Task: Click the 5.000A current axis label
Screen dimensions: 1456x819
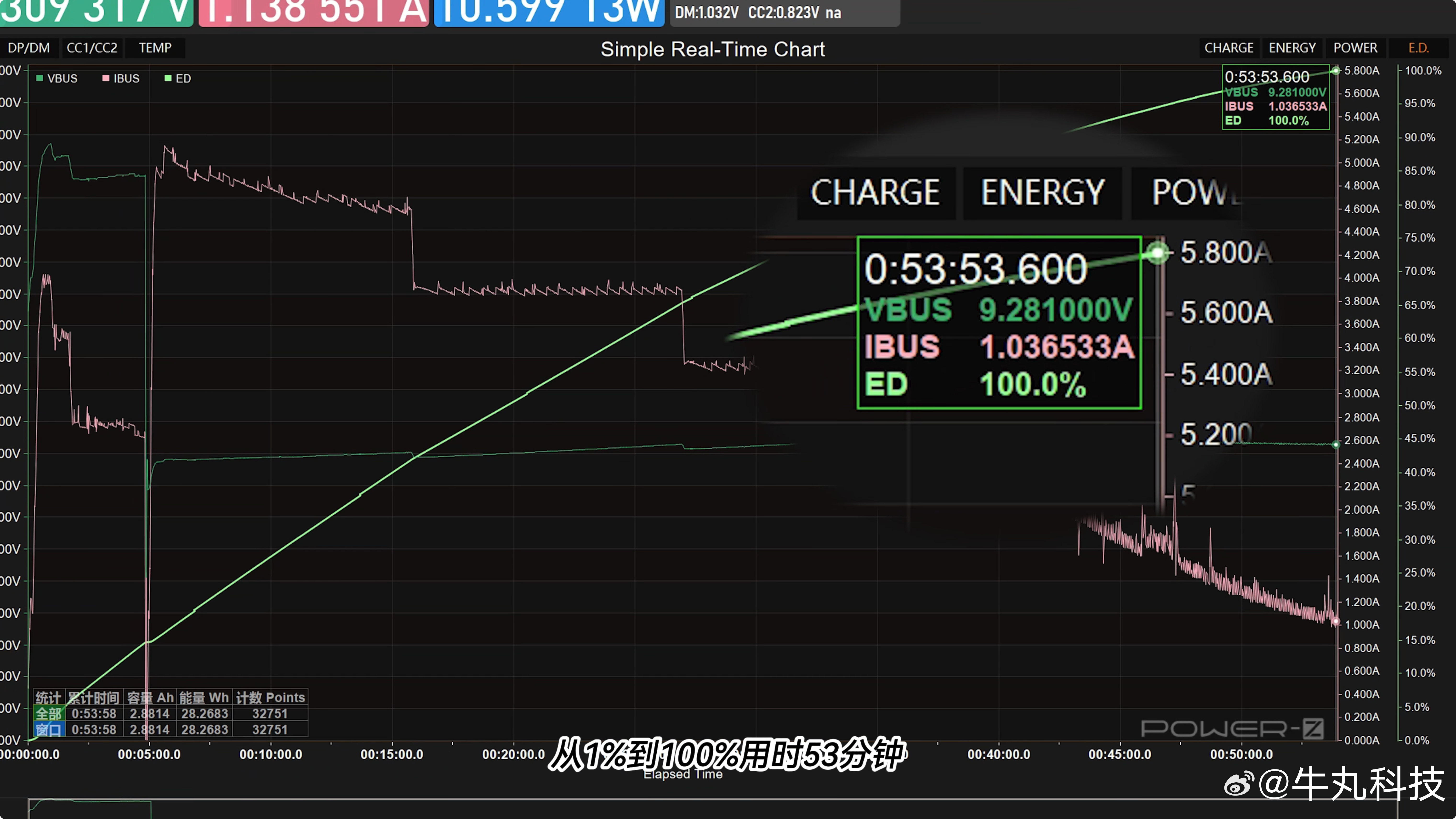Action: [x=1362, y=163]
